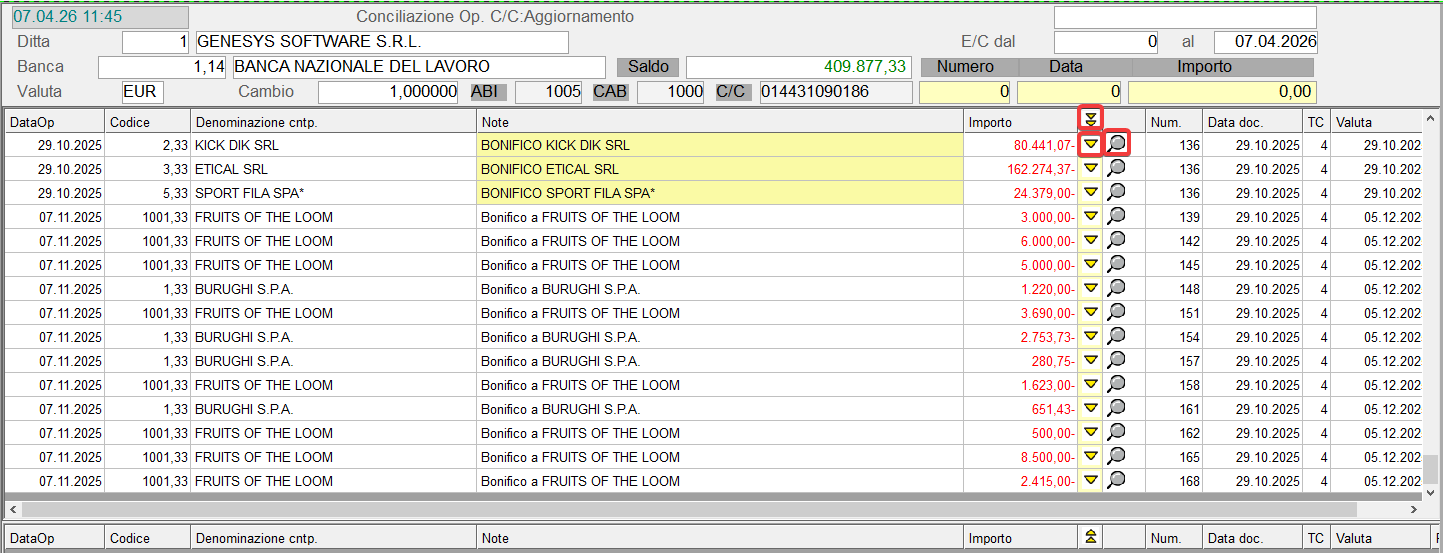Sort by the Importo column header

(1018, 122)
